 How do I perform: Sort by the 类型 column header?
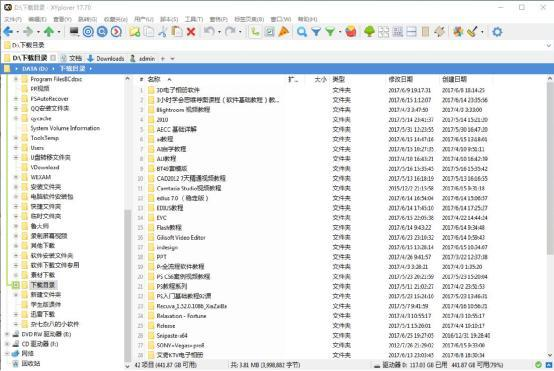coord(339,79)
